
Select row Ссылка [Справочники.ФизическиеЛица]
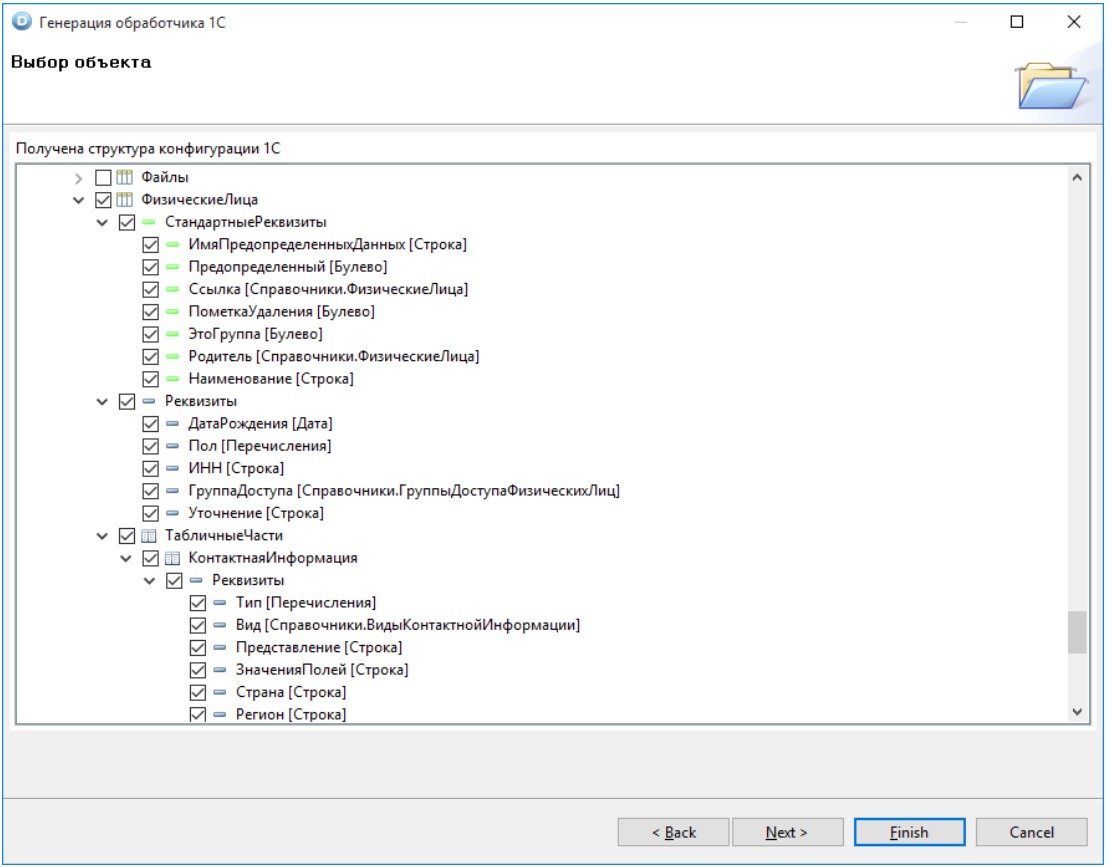coord(328,289)
